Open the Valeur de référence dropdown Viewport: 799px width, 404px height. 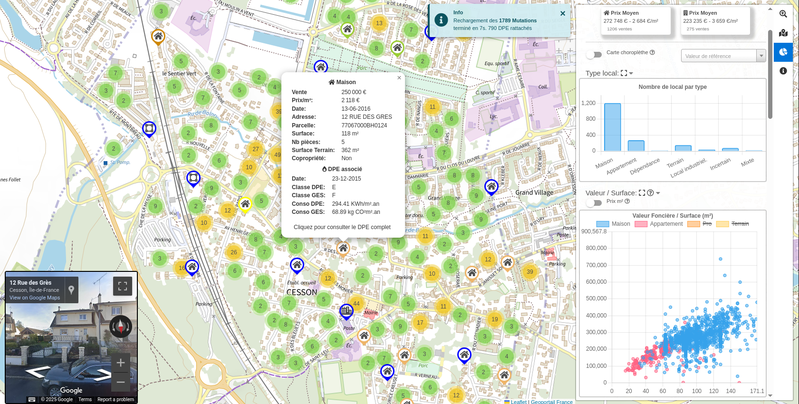[723, 56]
